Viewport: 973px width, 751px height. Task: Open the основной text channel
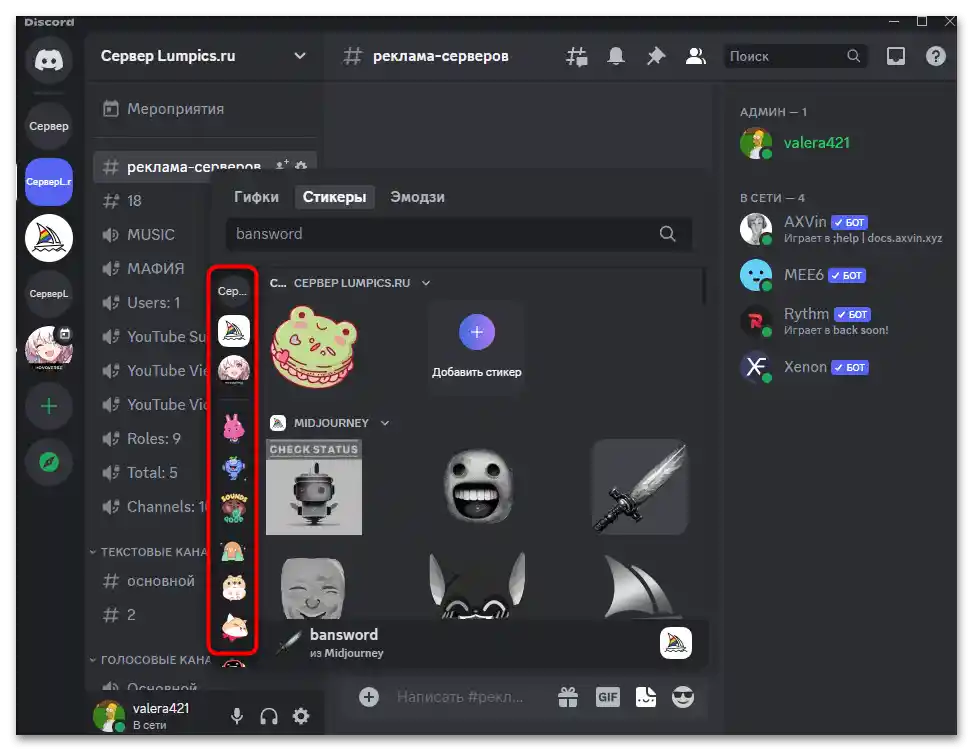(x=151, y=582)
